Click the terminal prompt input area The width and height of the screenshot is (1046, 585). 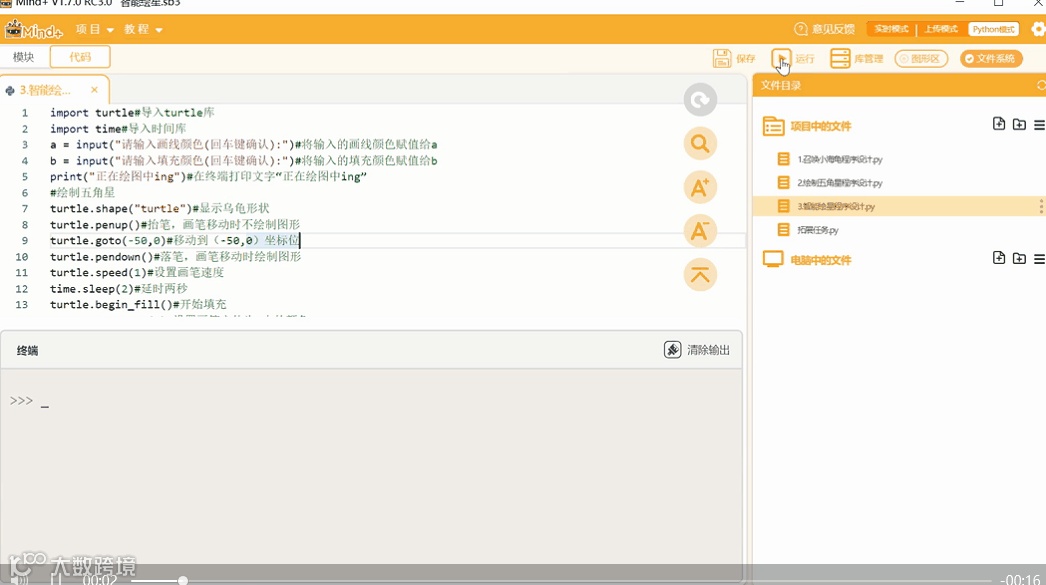pyautogui.click(x=370, y=401)
